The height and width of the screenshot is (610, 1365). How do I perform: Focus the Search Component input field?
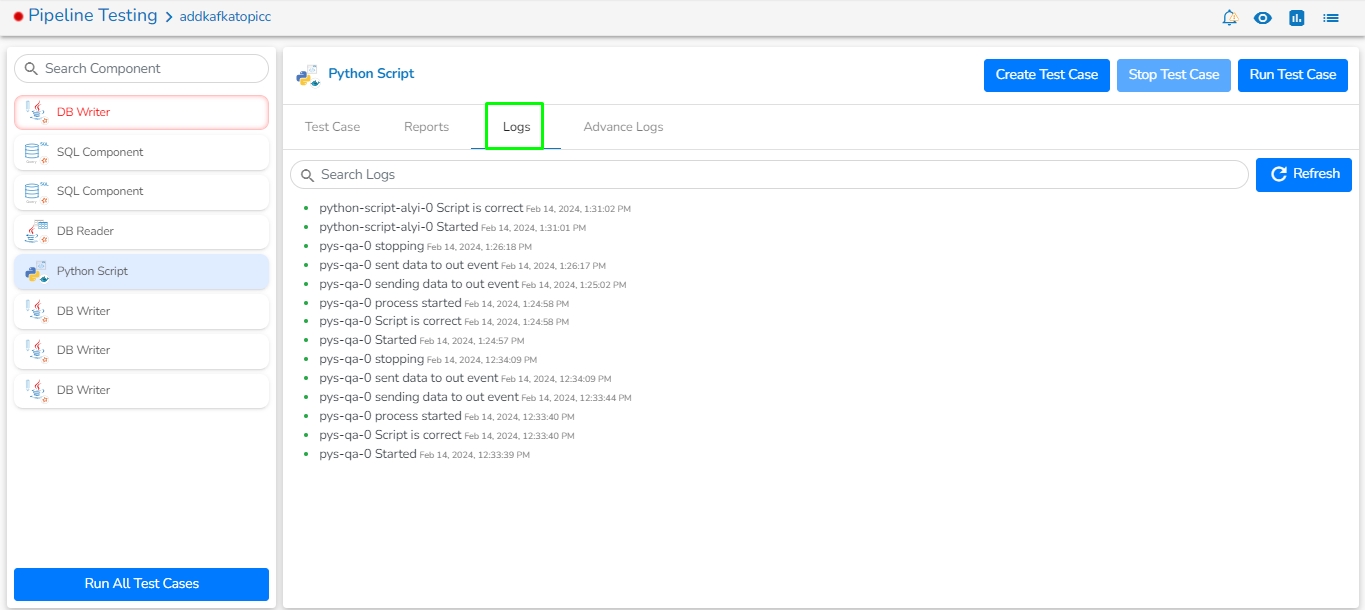141,69
